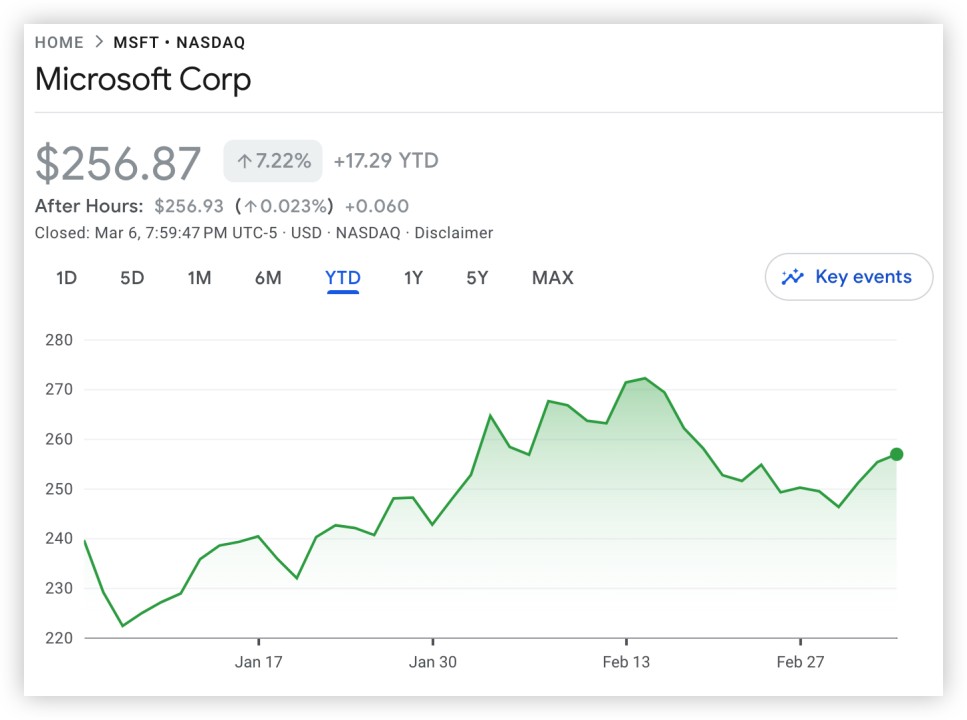Switch to the 1D time range
This screenshot has width=967, height=720.
66,278
